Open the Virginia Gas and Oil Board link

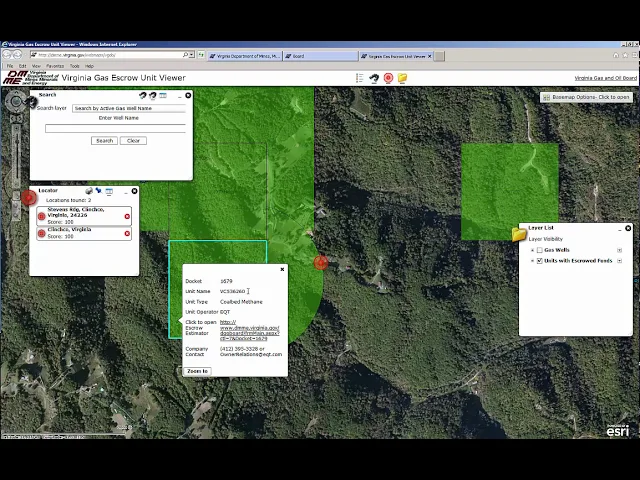(x=605, y=78)
